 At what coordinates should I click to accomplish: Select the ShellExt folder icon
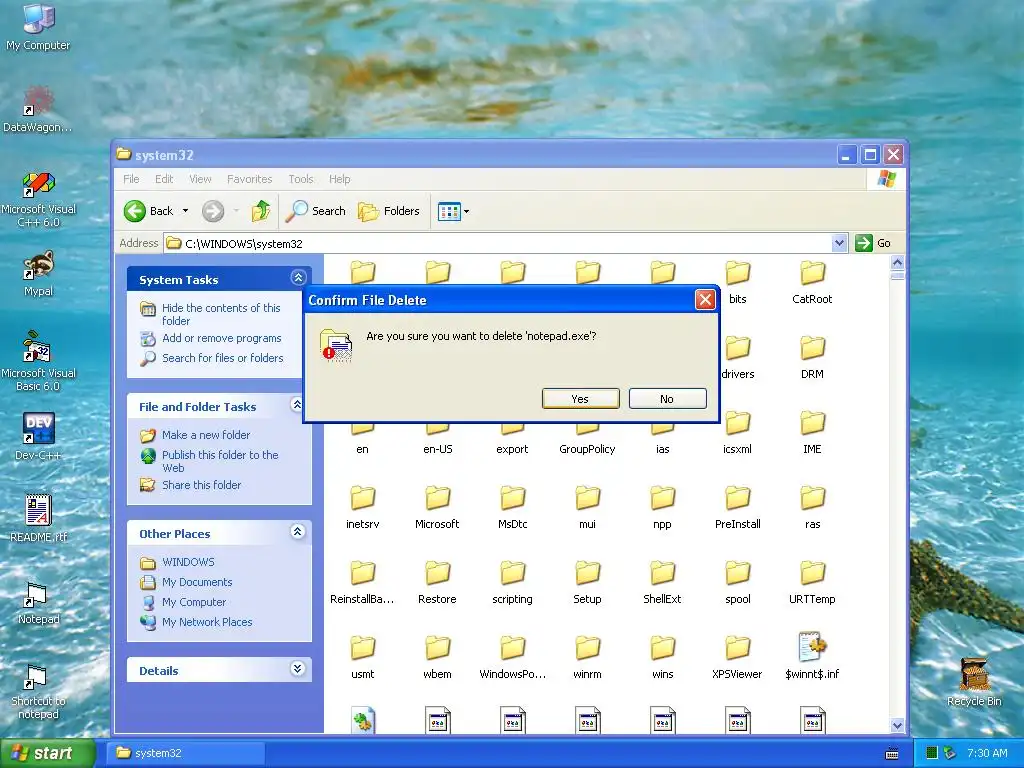tap(662, 573)
